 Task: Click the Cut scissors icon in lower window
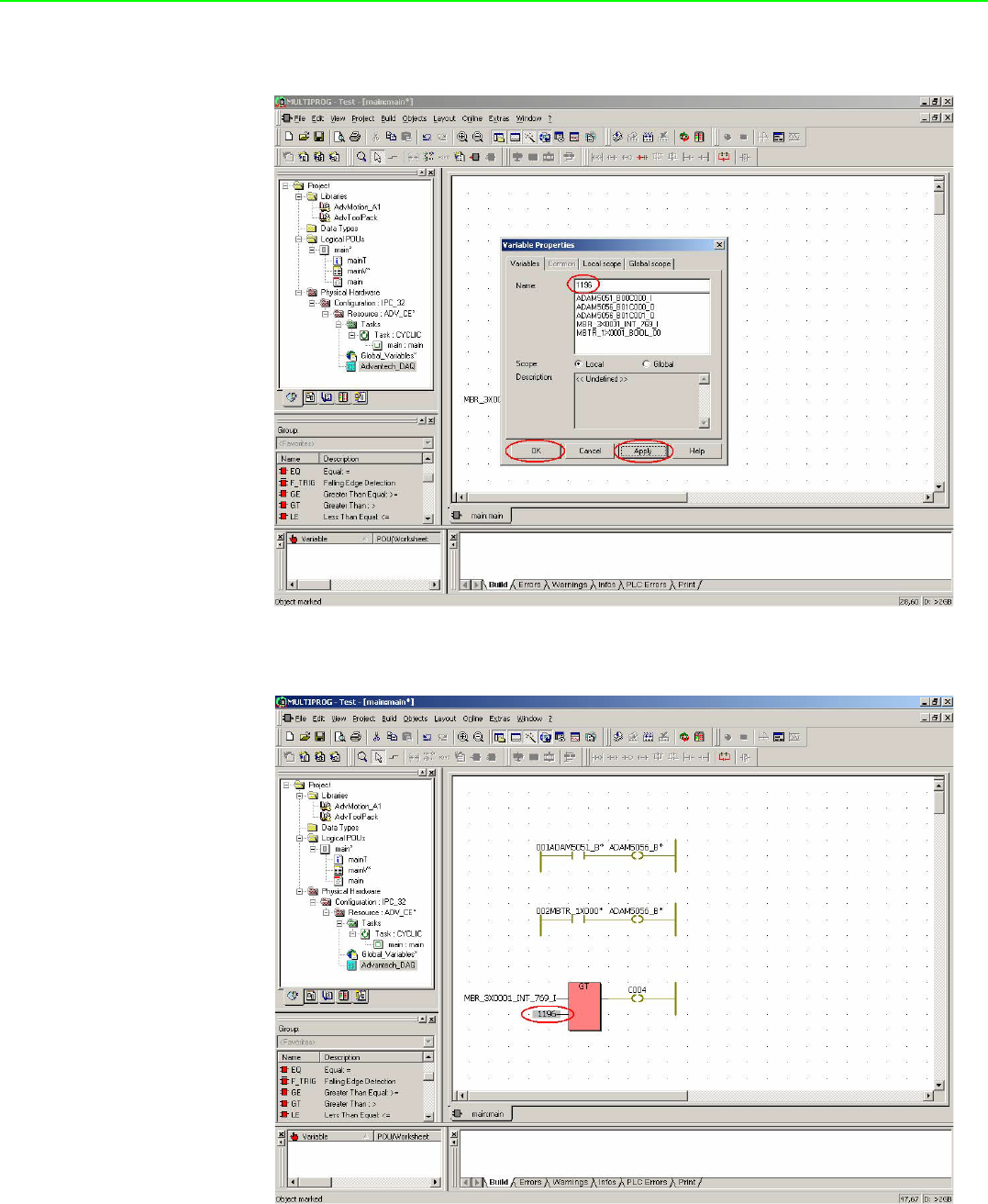coord(376,737)
